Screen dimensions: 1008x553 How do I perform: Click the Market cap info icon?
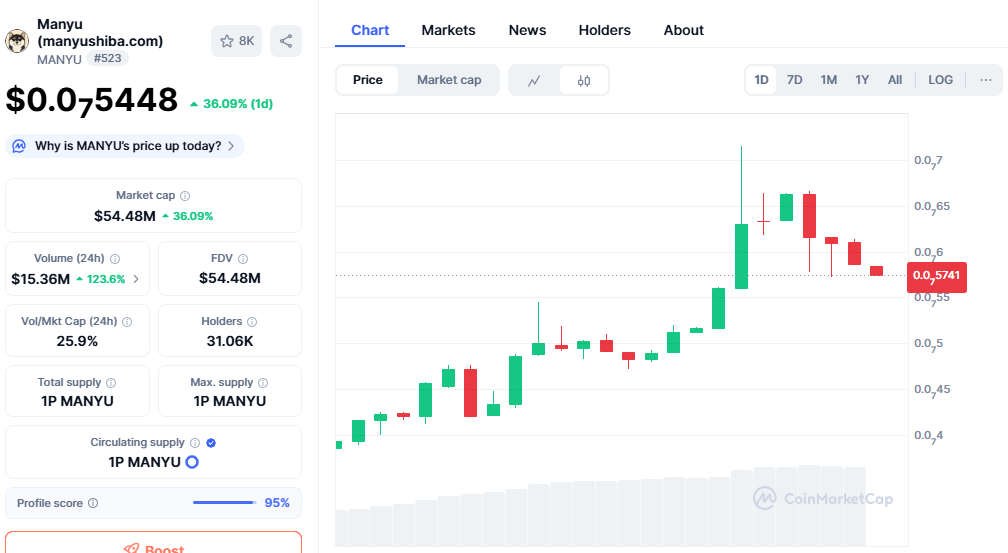pos(185,196)
